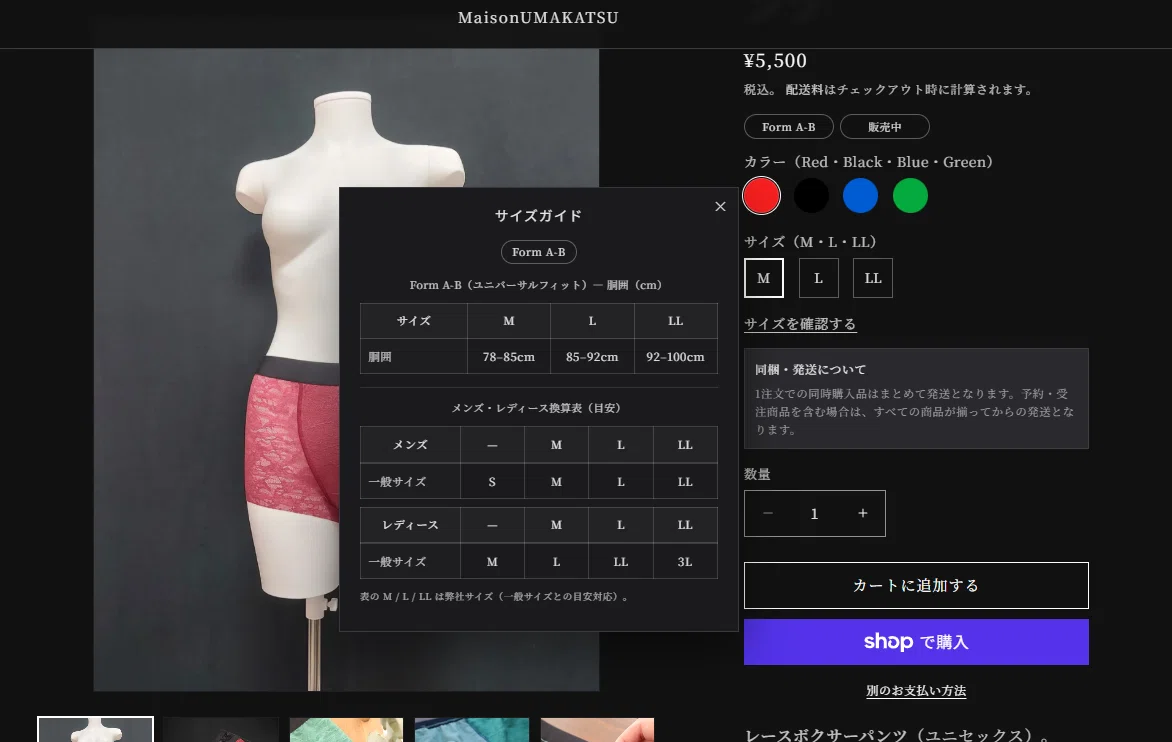Choose size L option

pos(818,278)
